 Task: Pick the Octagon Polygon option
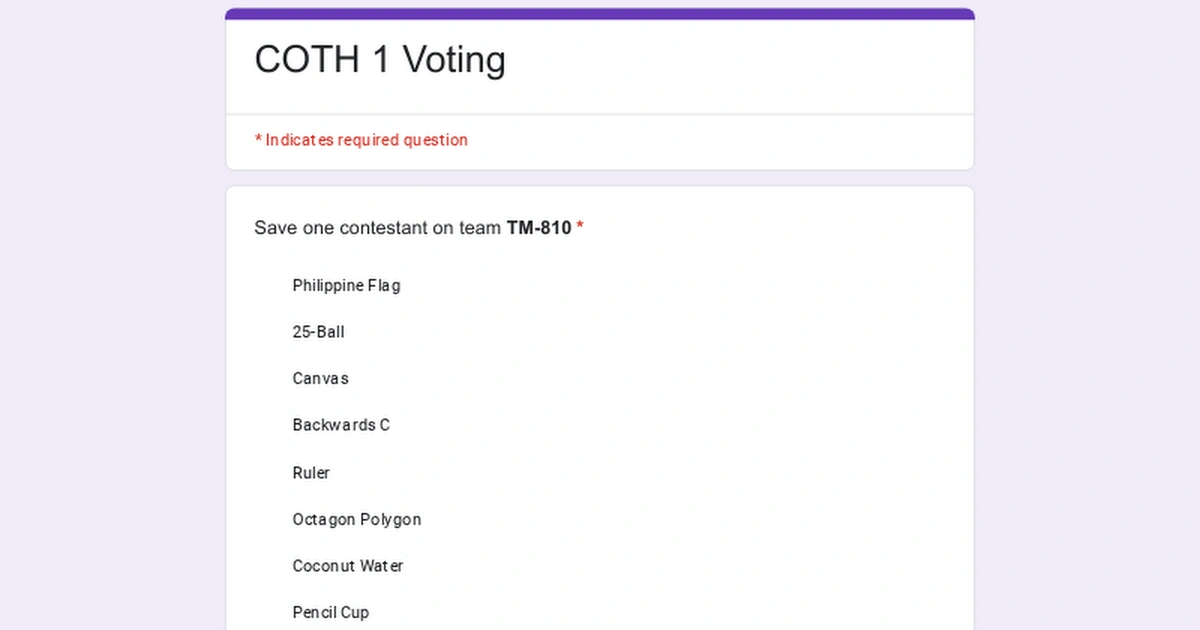(357, 519)
